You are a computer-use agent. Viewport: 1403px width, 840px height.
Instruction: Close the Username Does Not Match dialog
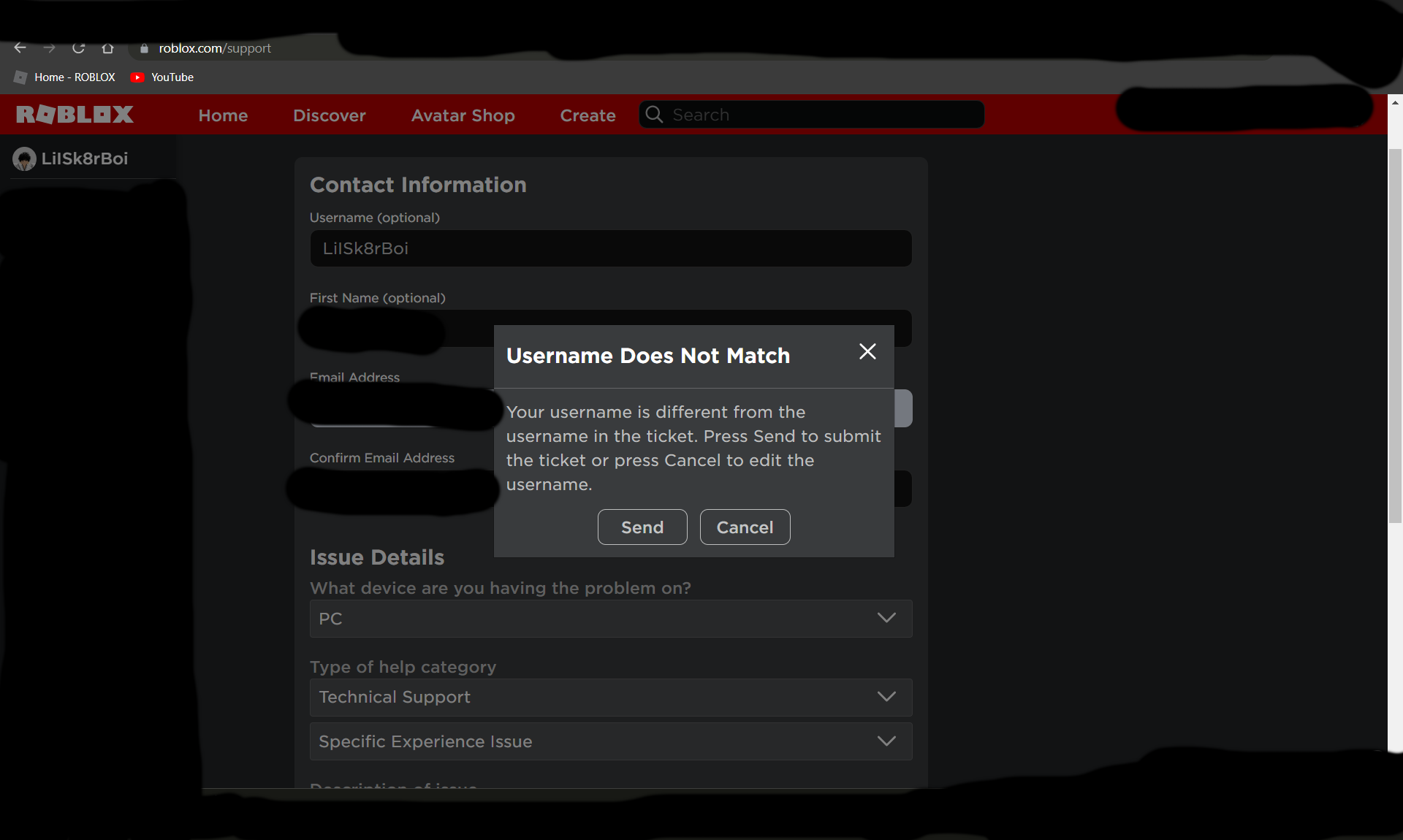point(867,352)
